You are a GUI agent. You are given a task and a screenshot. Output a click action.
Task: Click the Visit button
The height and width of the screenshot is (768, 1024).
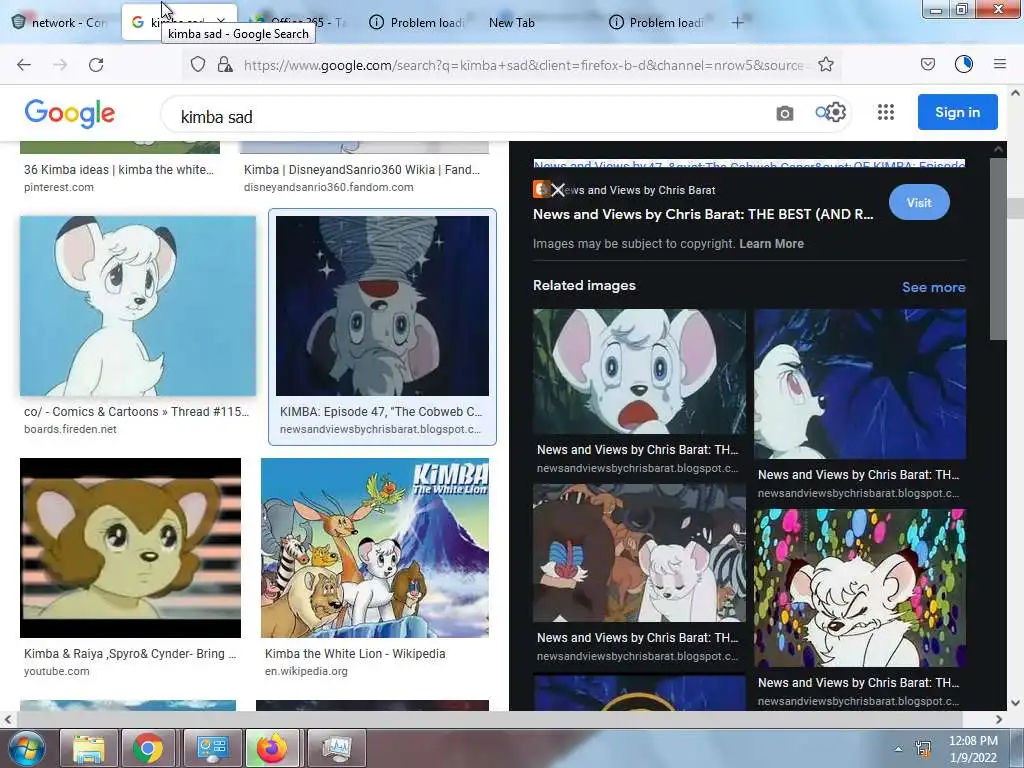coord(919,202)
